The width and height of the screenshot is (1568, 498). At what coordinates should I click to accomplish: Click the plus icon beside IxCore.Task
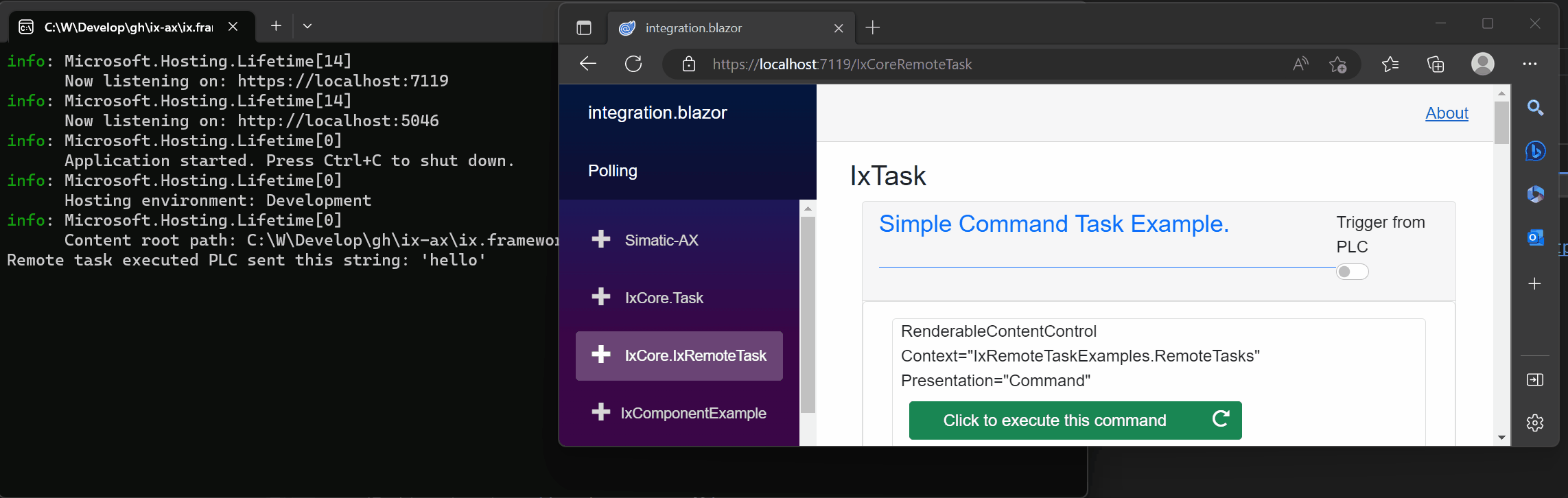[x=601, y=297]
